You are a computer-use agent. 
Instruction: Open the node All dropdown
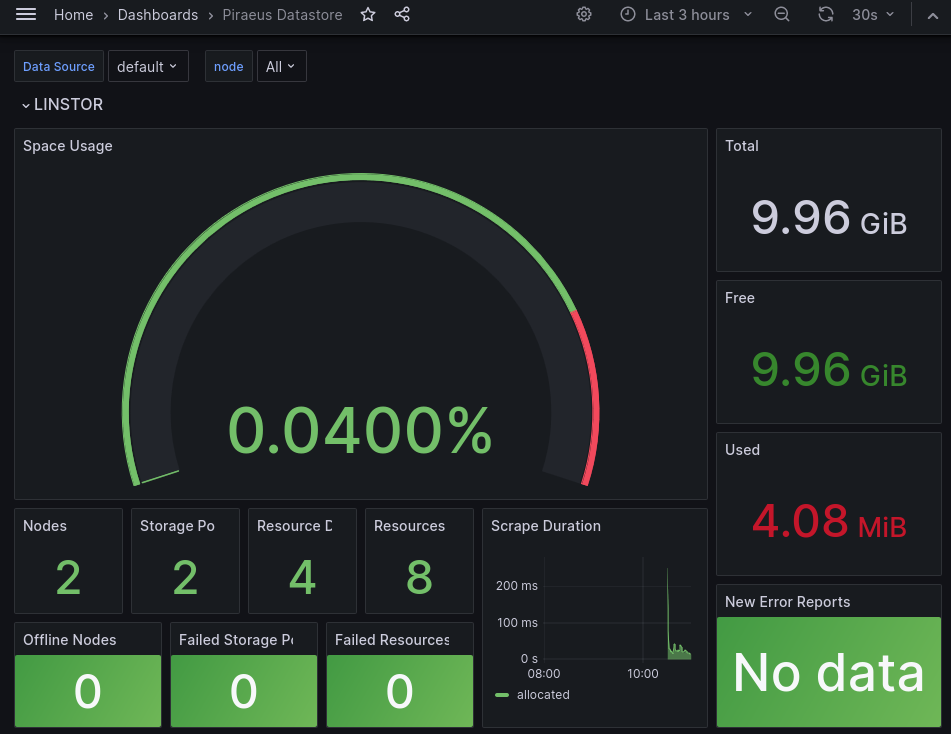281,67
